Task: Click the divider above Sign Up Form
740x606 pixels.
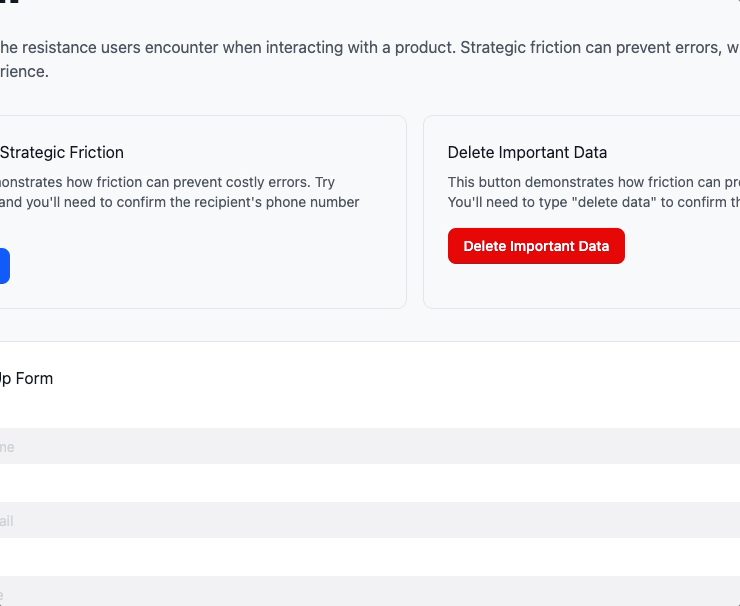Action: tap(370, 341)
